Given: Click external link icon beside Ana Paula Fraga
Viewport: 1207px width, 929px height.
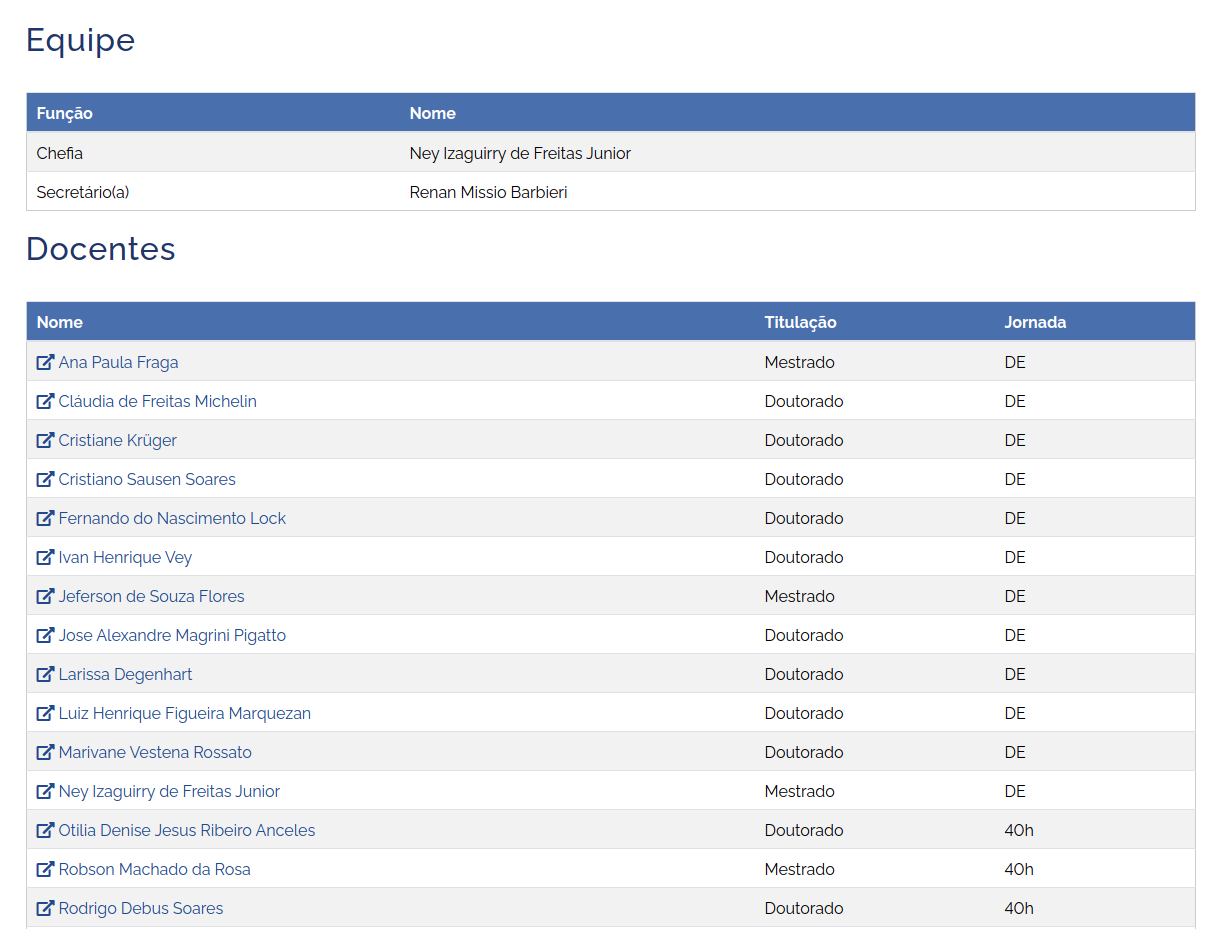Looking at the screenshot, I should (45, 362).
